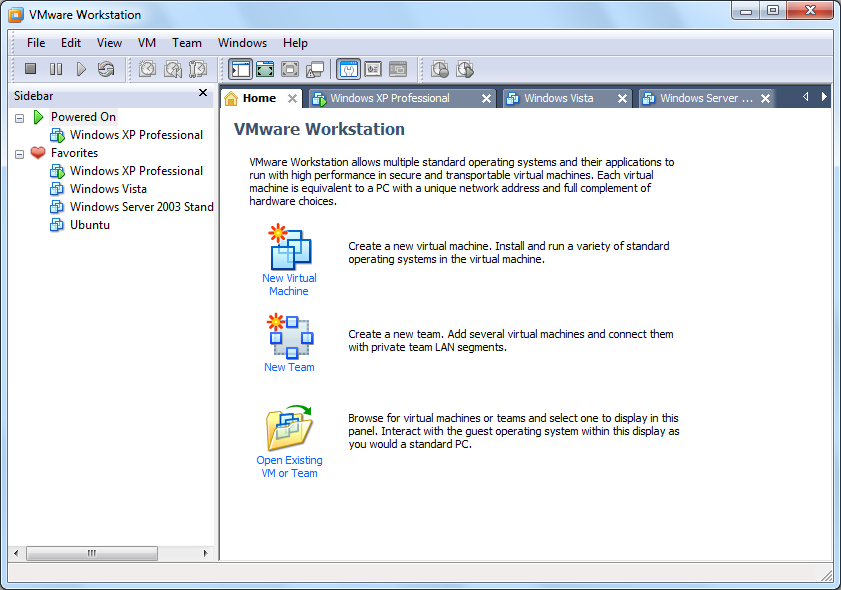
Task: Click the VM icon beside Ubuntu
Action: 57,225
